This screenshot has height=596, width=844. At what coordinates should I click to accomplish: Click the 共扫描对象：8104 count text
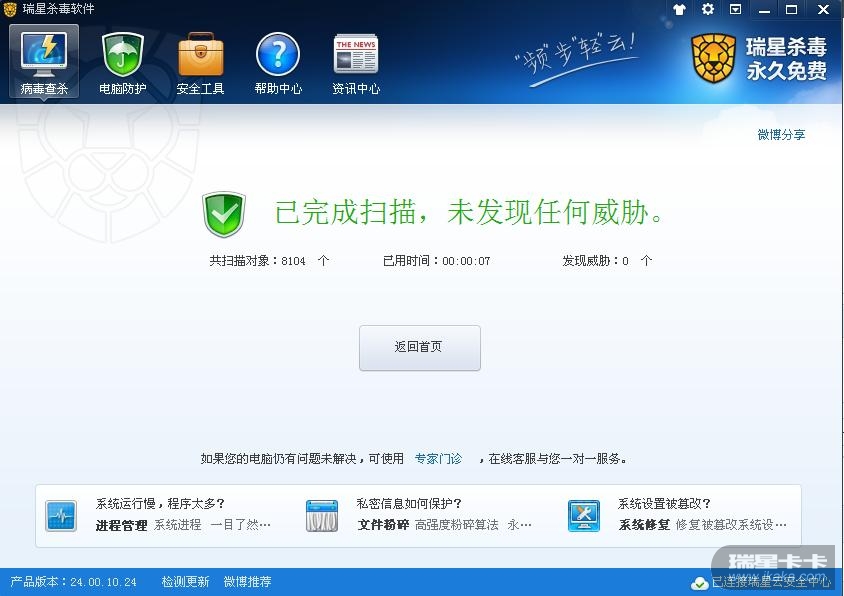(x=269, y=261)
